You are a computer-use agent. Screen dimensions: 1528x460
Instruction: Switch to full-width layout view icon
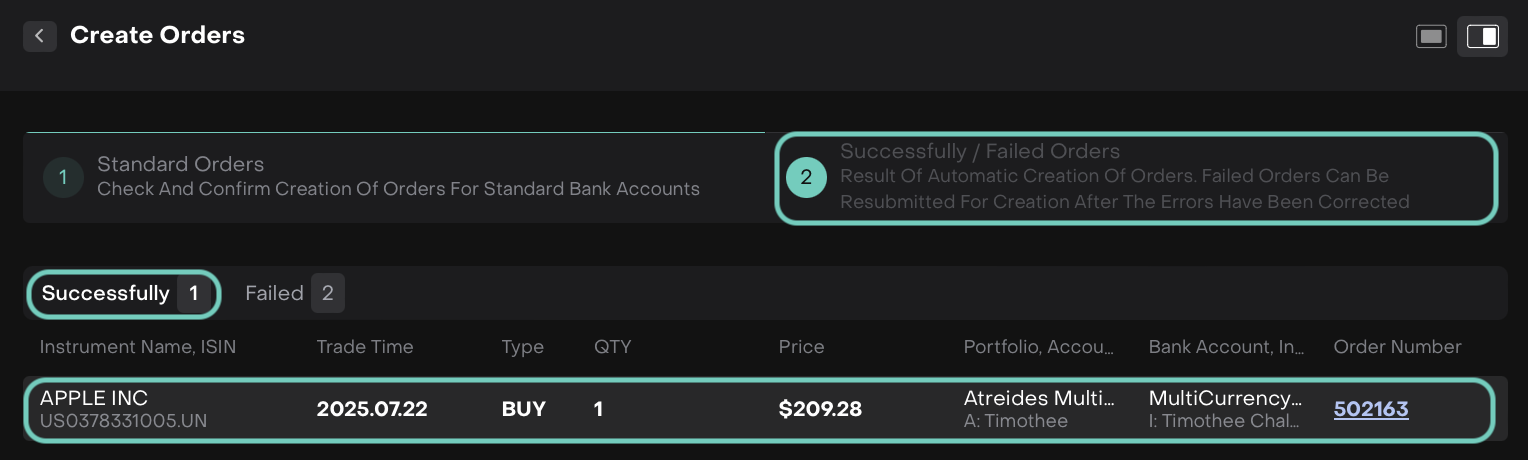(x=1431, y=37)
